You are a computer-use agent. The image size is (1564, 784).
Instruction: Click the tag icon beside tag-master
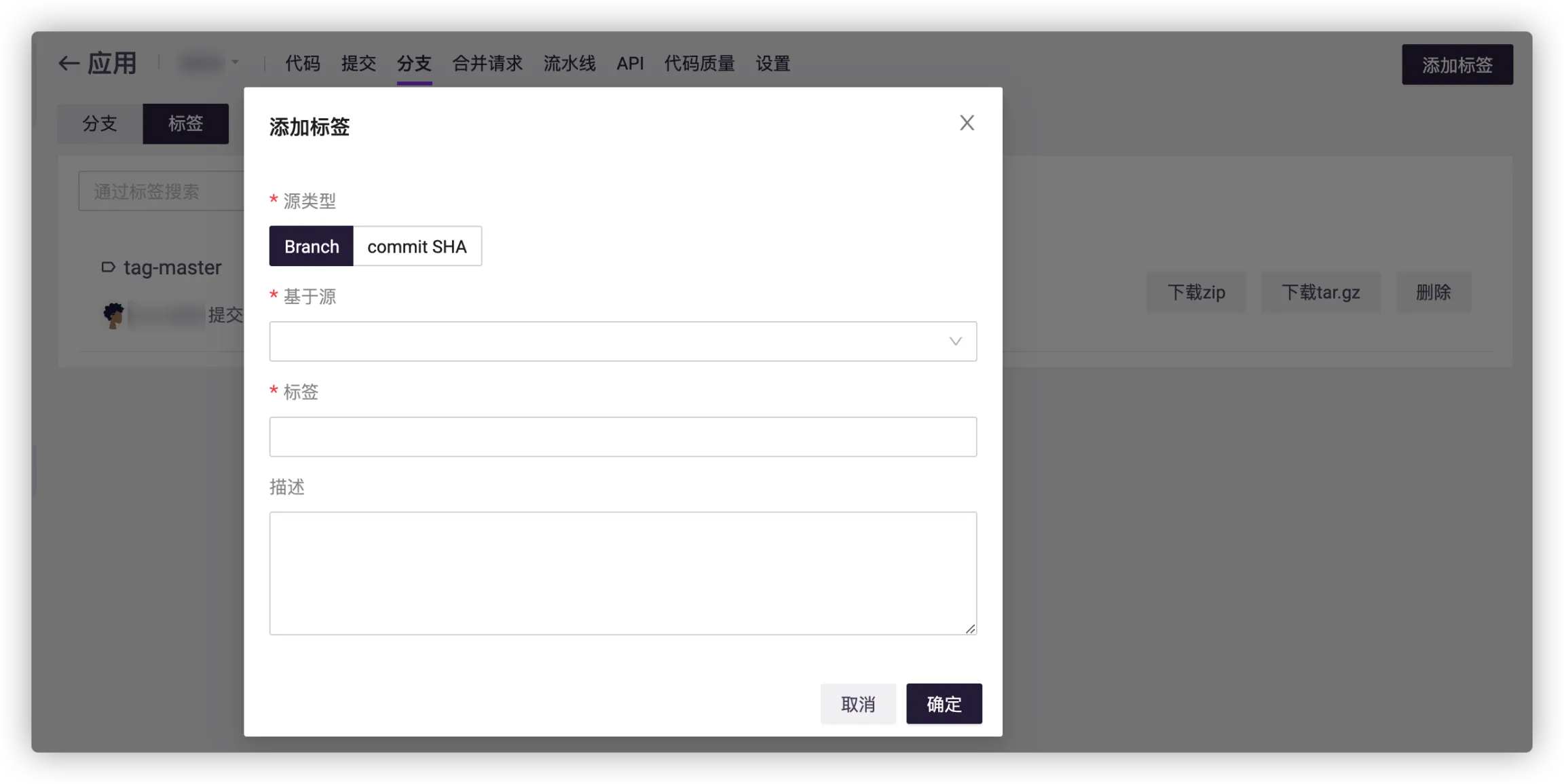pyautogui.click(x=108, y=267)
